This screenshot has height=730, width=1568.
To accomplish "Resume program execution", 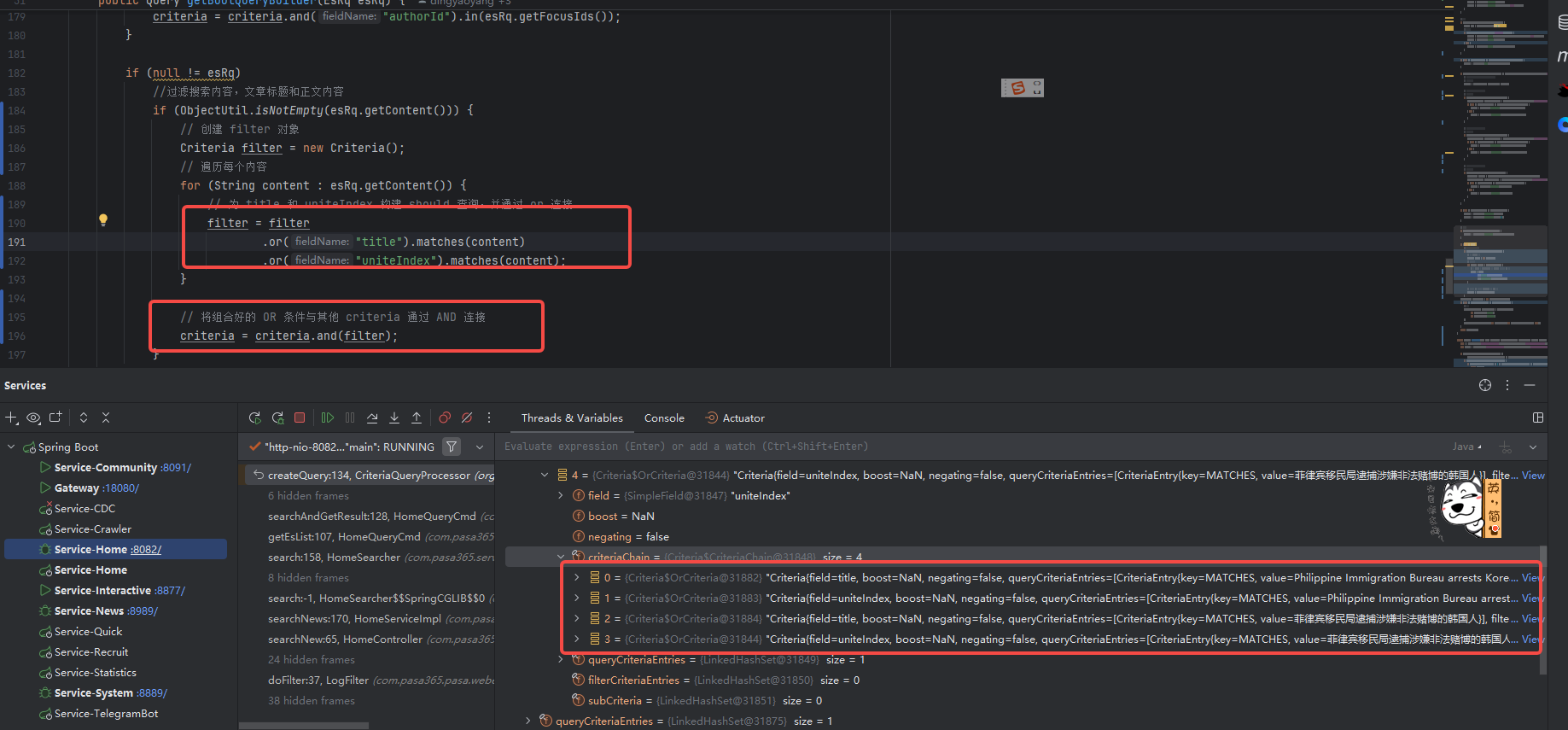I will coord(328,418).
